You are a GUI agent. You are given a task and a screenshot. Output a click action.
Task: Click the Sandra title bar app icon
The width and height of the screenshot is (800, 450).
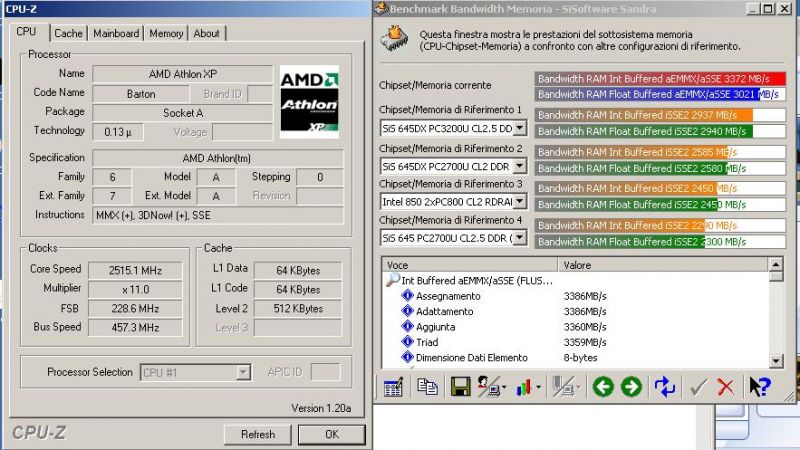(382, 9)
